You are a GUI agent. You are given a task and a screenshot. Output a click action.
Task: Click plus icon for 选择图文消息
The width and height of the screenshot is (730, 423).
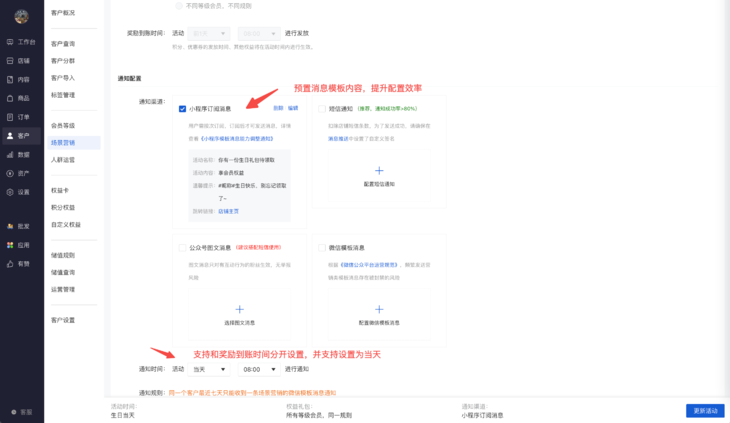[239, 309]
